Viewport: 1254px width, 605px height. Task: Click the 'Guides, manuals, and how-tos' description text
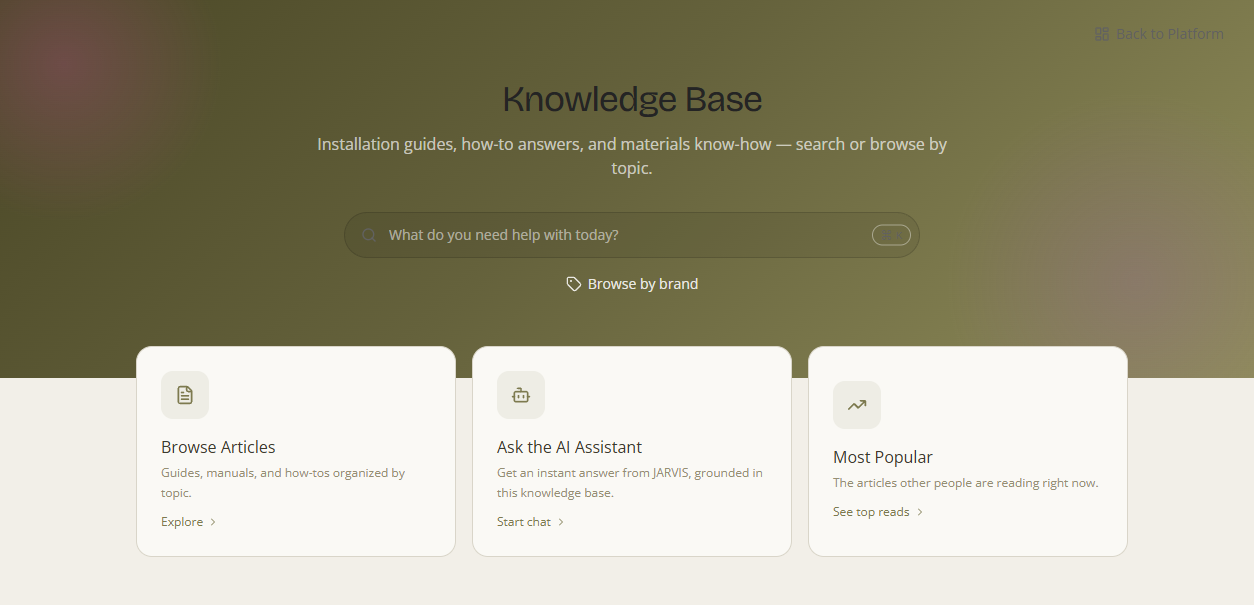coord(283,483)
